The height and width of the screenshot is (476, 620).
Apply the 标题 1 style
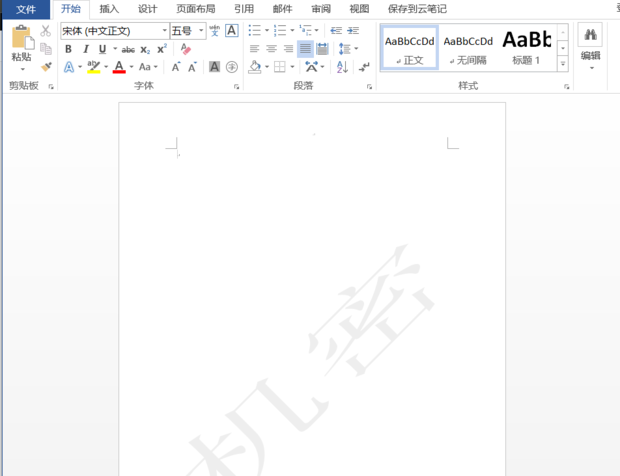526,48
